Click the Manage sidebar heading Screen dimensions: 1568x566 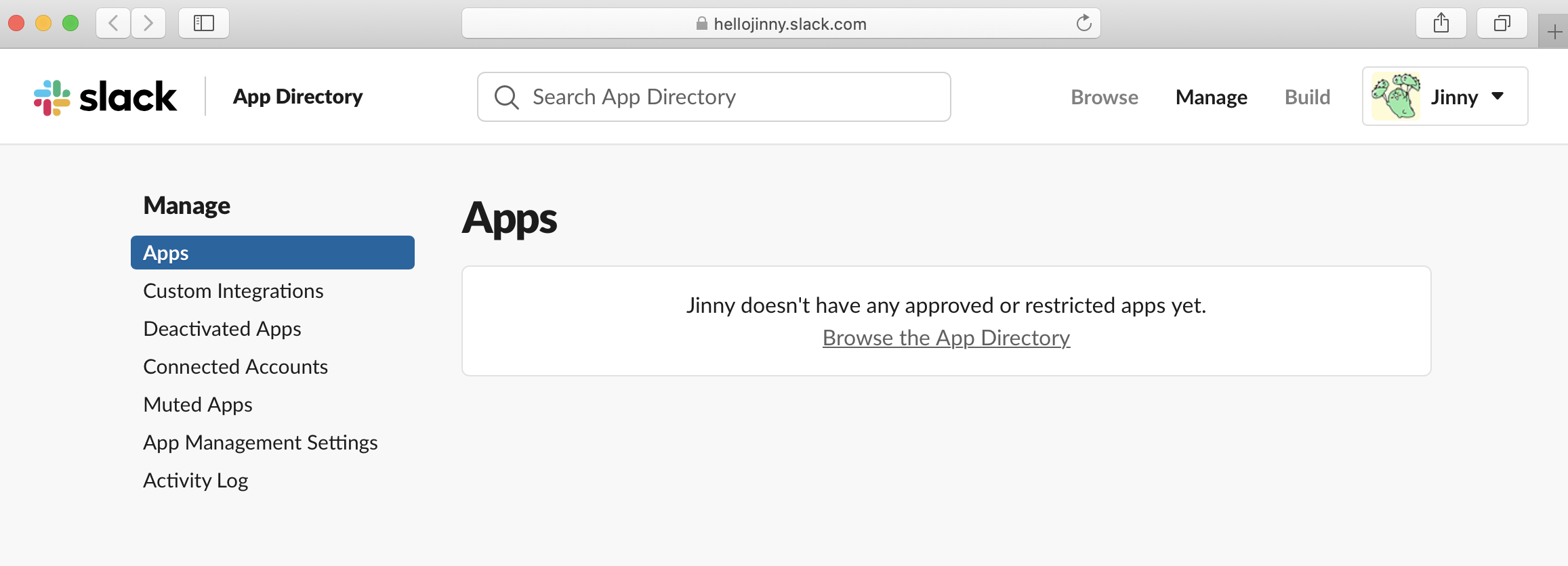click(187, 205)
